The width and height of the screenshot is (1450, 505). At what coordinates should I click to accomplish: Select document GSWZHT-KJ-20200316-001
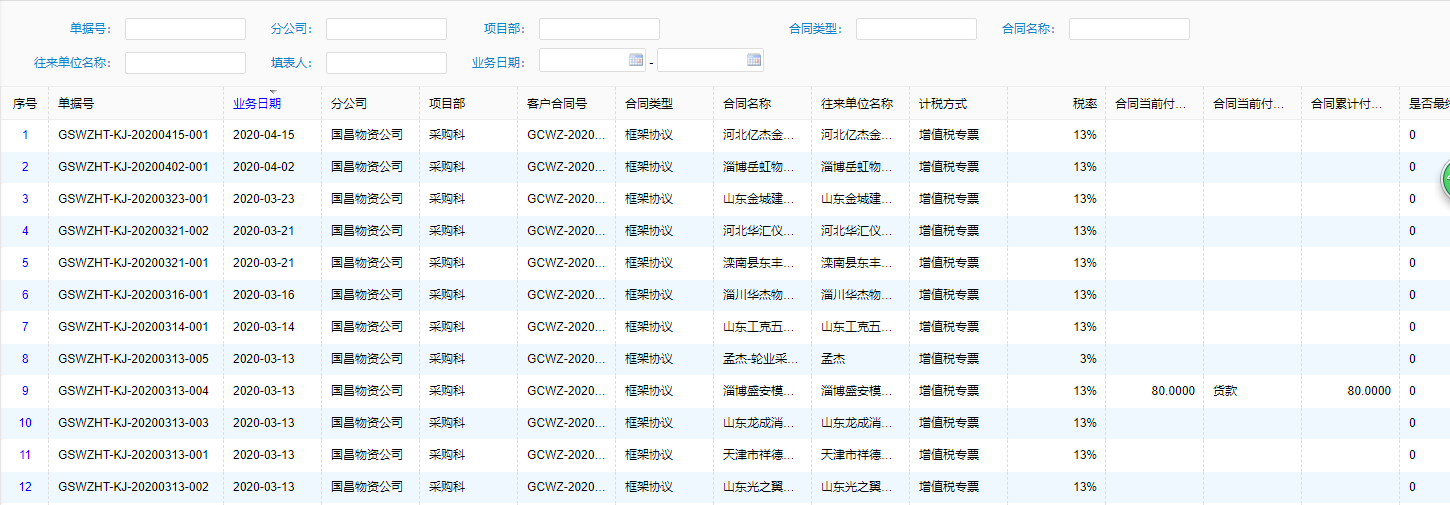coord(133,295)
